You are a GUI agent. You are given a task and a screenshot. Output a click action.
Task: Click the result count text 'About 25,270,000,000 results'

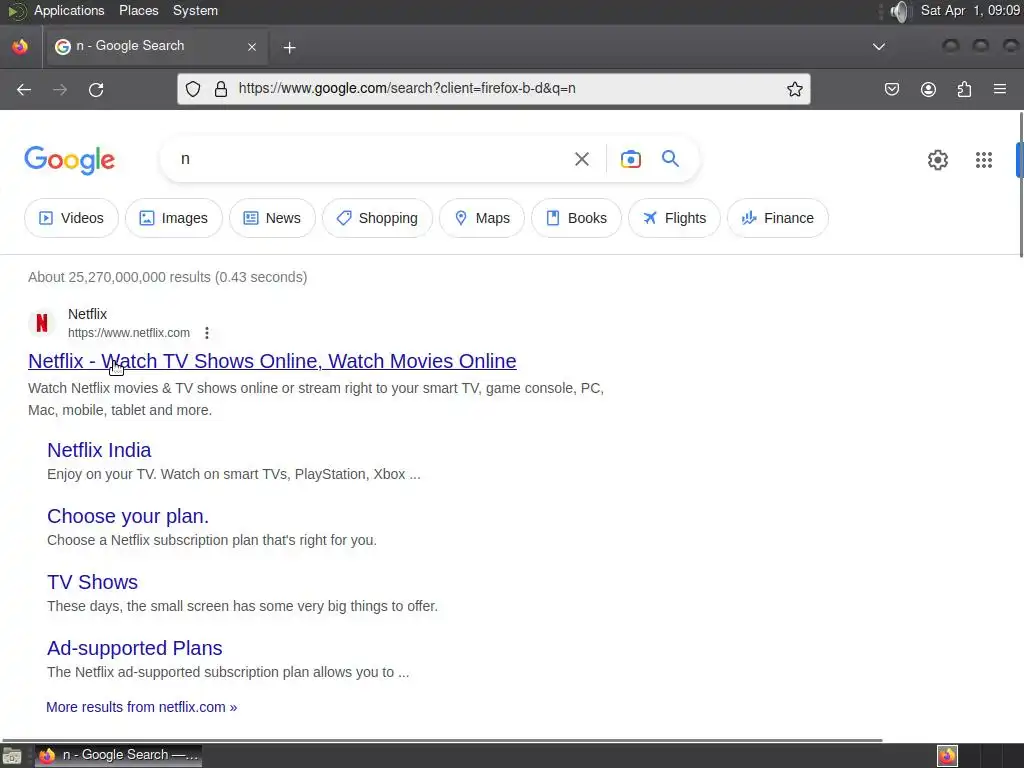(x=120, y=277)
